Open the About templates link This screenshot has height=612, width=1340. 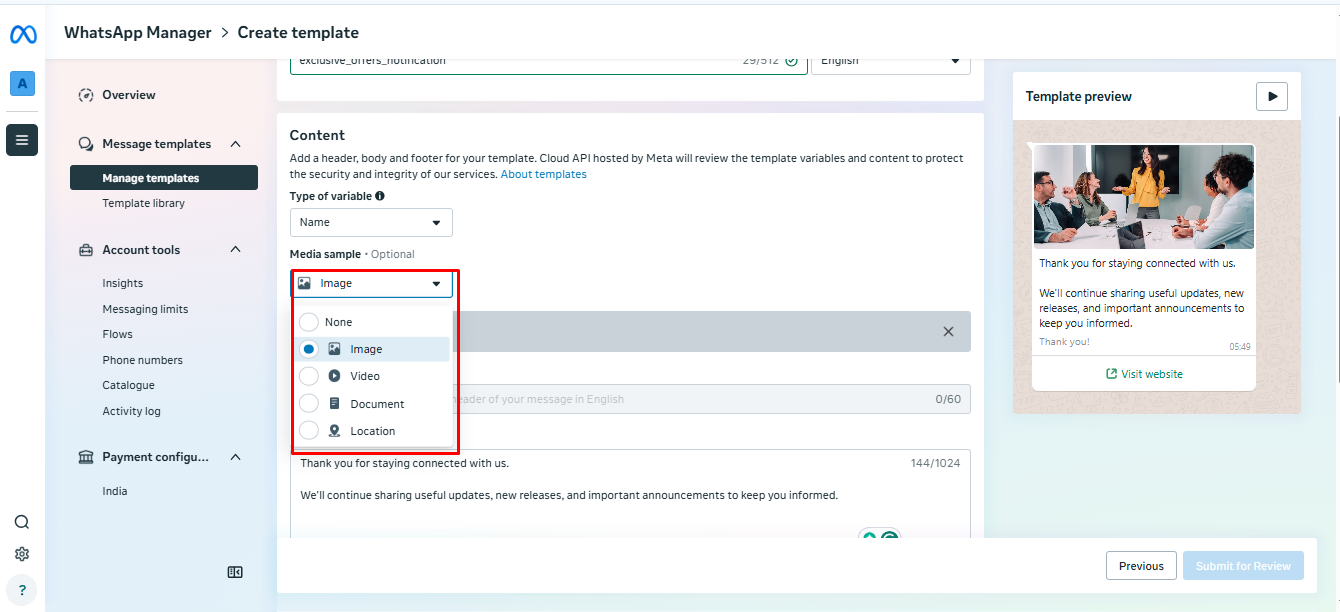pyautogui.click(x=543, y=174)
